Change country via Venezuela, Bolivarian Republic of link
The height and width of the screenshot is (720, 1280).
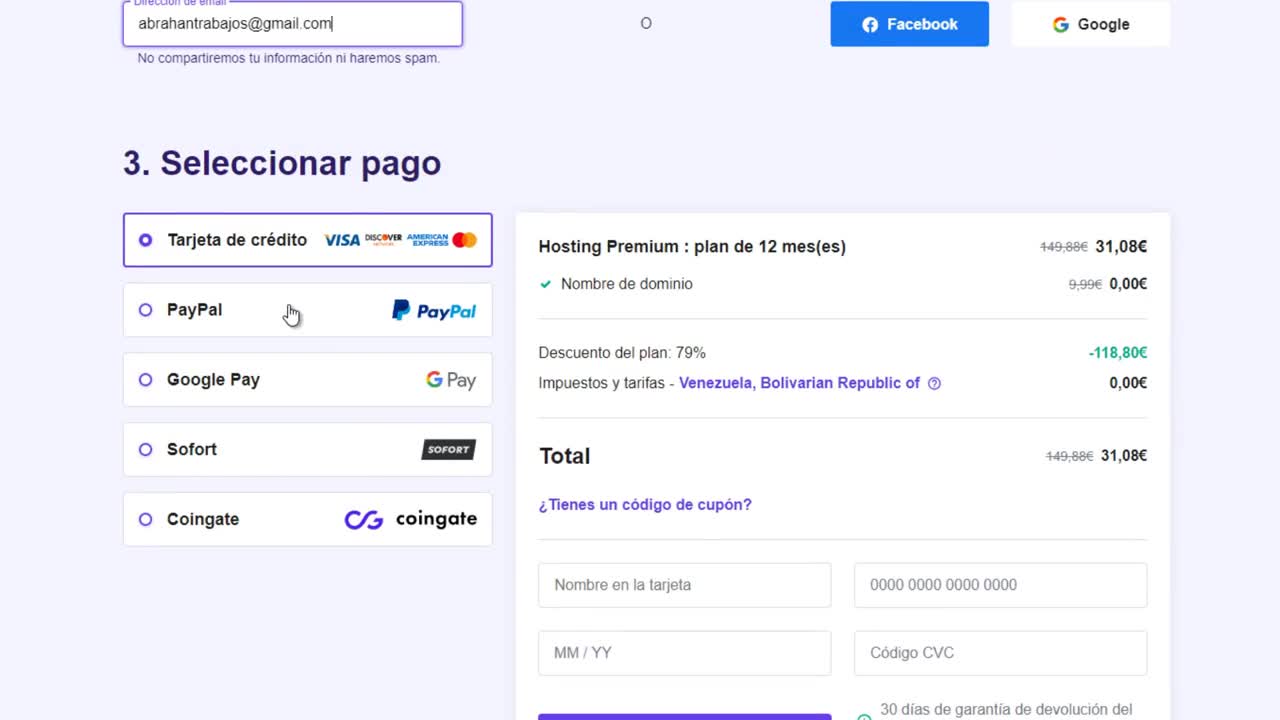[x=799, y=383]
